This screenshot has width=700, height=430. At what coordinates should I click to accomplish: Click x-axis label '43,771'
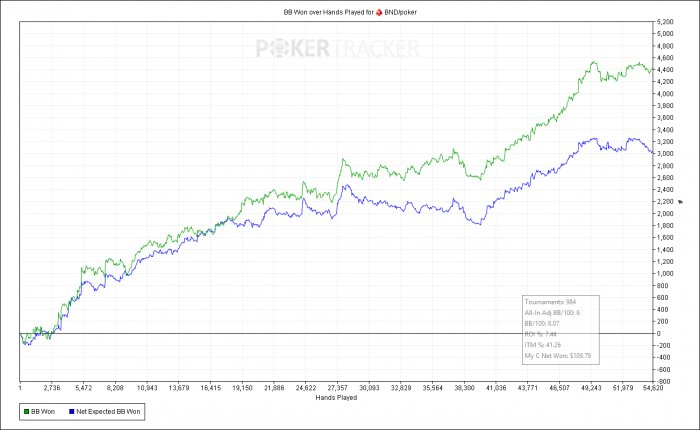(528, 388)
